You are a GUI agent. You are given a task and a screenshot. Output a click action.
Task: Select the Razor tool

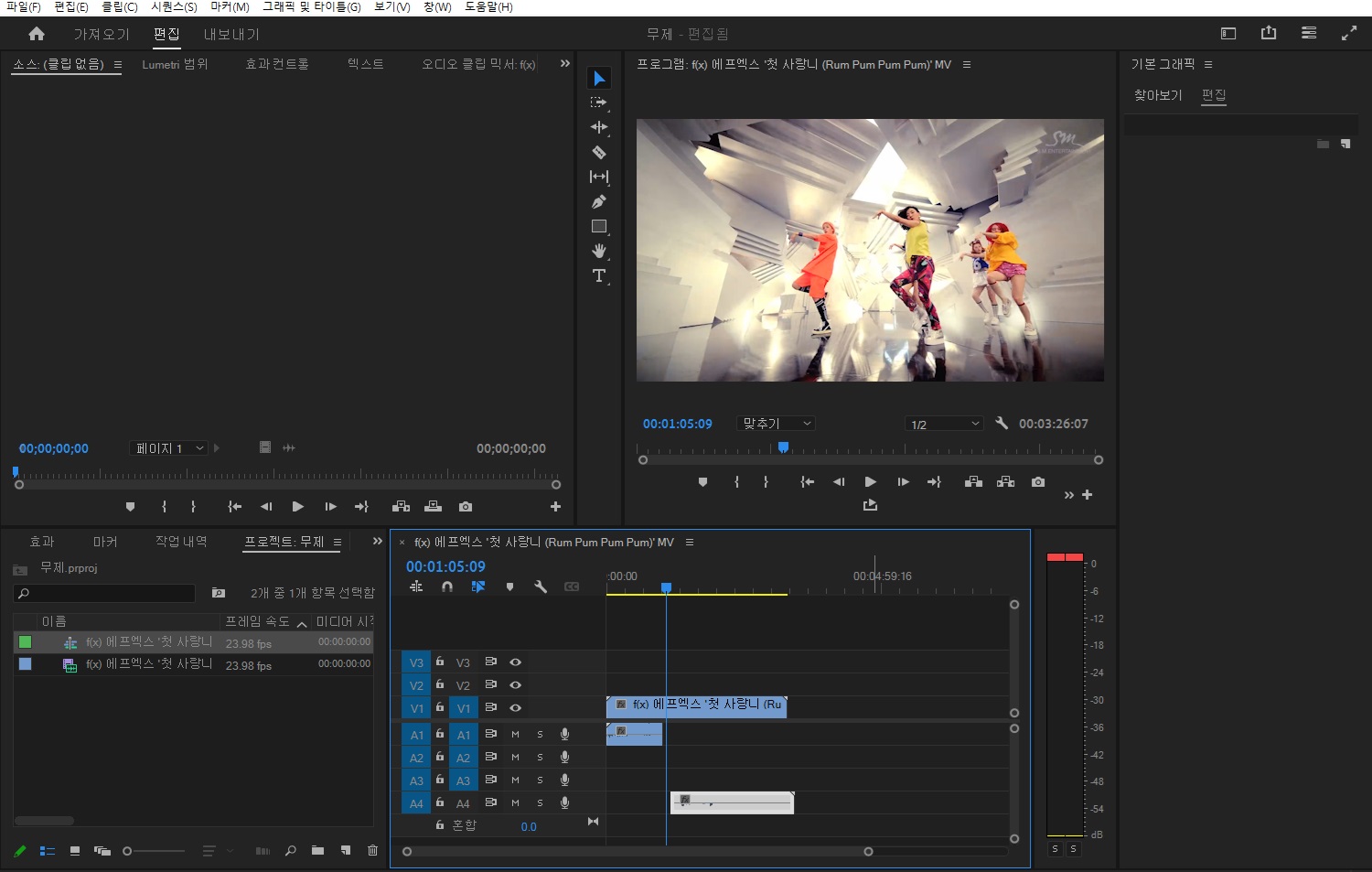599,152
